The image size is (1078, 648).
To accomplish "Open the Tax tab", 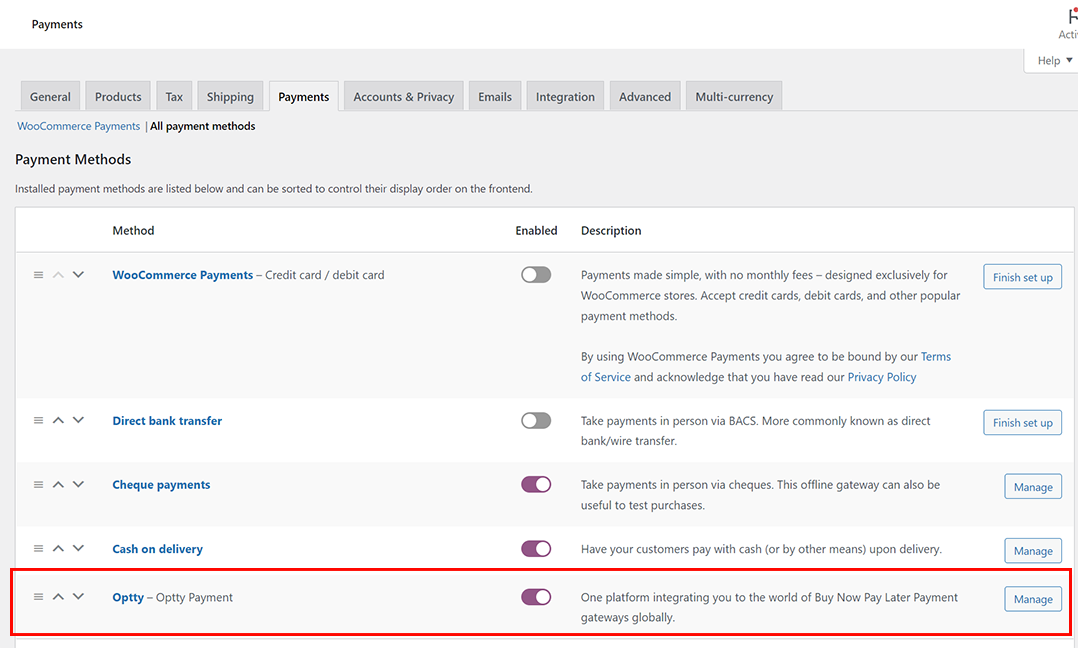I will click(x=174, y=97).
